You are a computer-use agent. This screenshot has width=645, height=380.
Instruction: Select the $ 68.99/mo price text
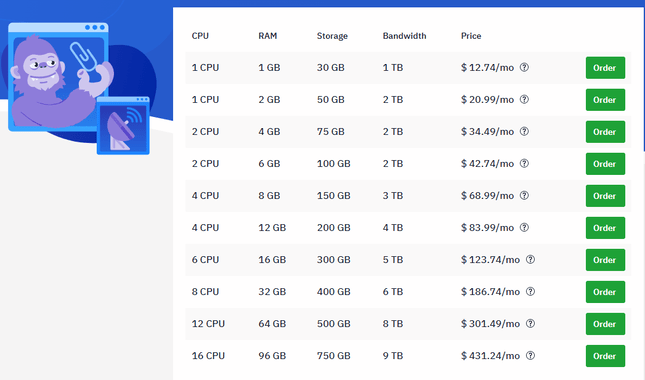[487, 196]
